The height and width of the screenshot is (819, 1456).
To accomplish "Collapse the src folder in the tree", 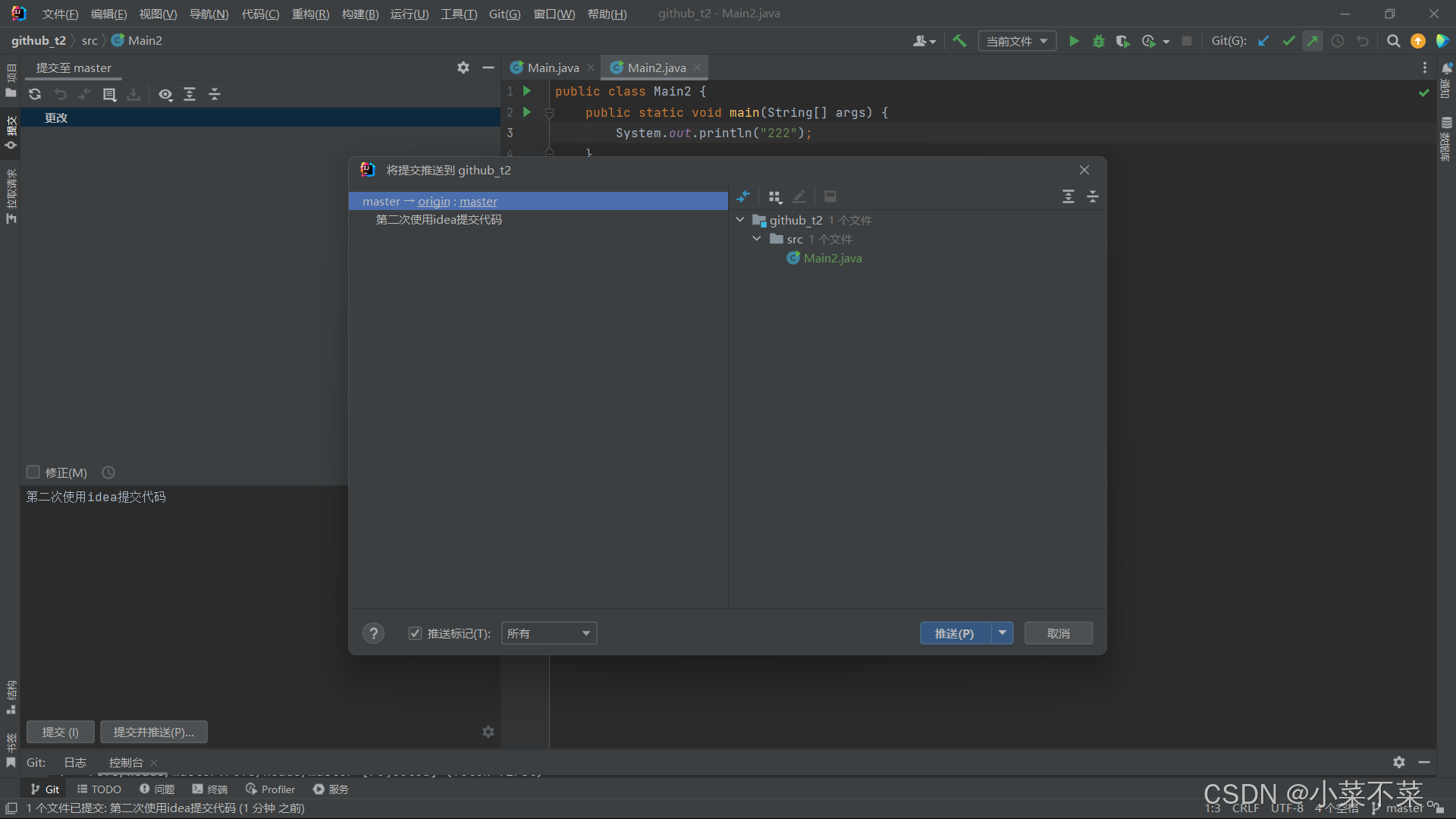I will [x=756, y=239].
